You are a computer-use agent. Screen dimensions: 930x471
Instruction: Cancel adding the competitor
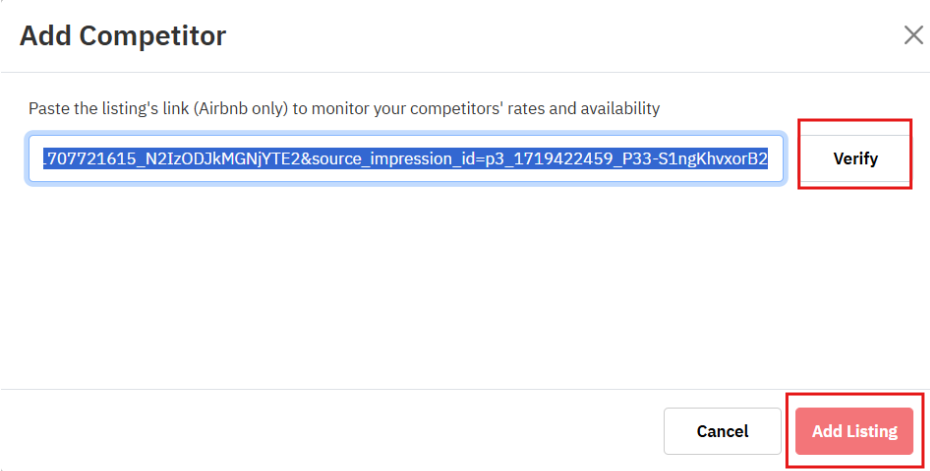pyautogui.click(x=722, y=431)
